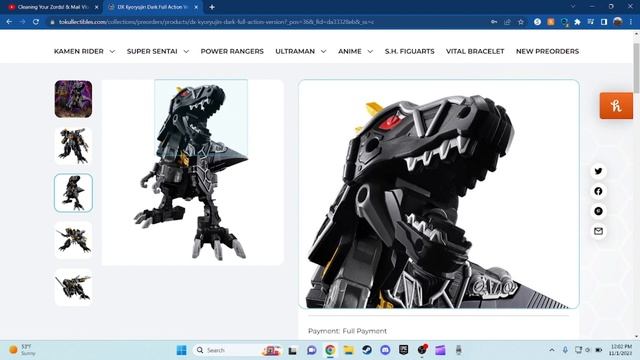This screenshot has width=640, height=360.
Task: Click the Super Sentai menu label
Action: tap(152, 51)
